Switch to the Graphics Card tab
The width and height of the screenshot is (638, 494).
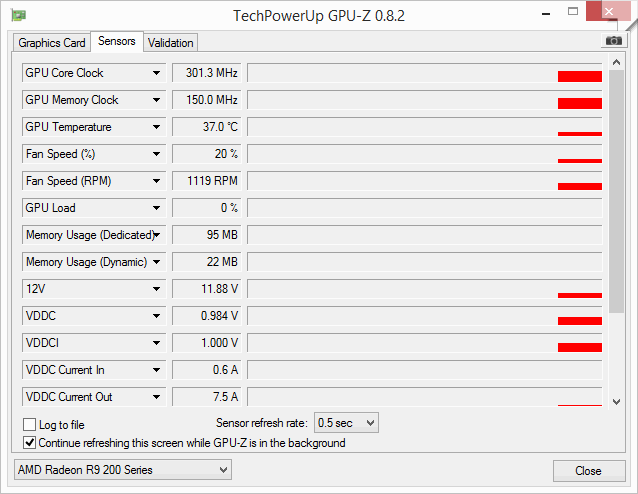point(52,43)
